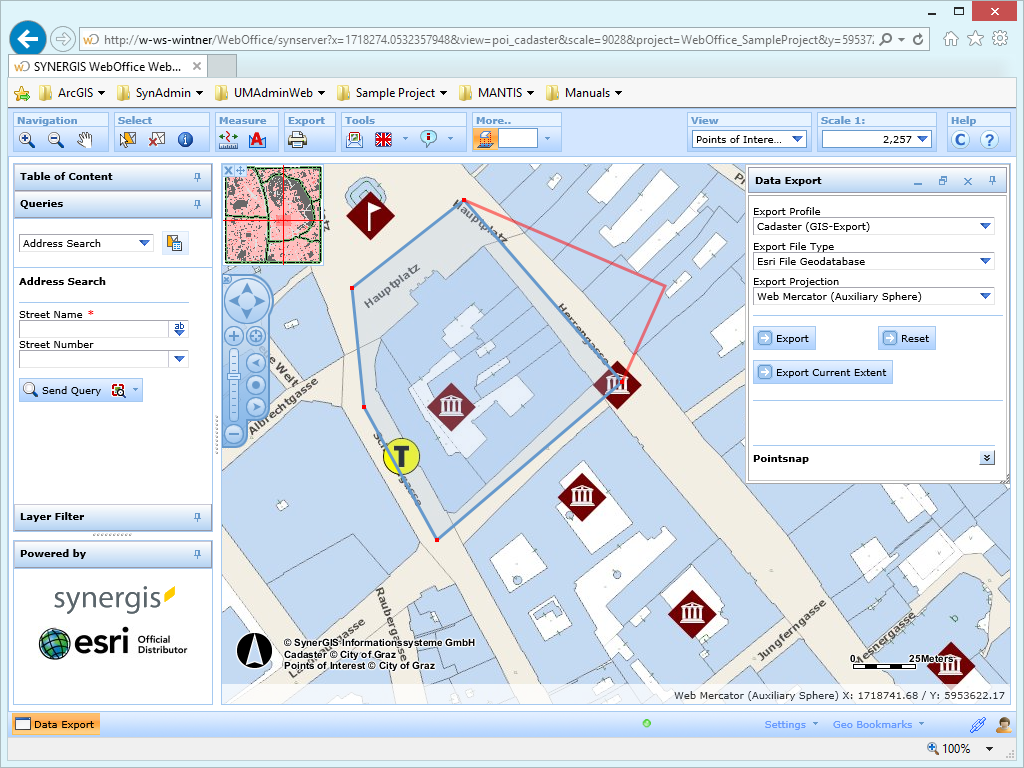Click the UK flag language icon

tap(383, 140)
